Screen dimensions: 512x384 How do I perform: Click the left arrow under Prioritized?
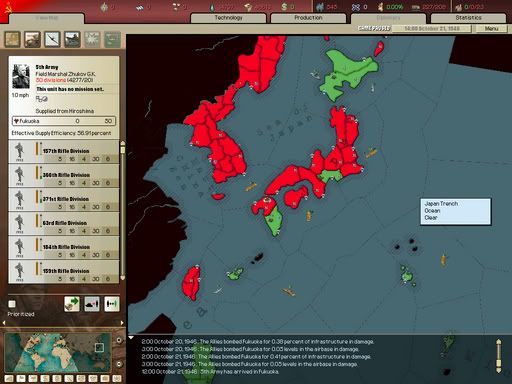4,323
